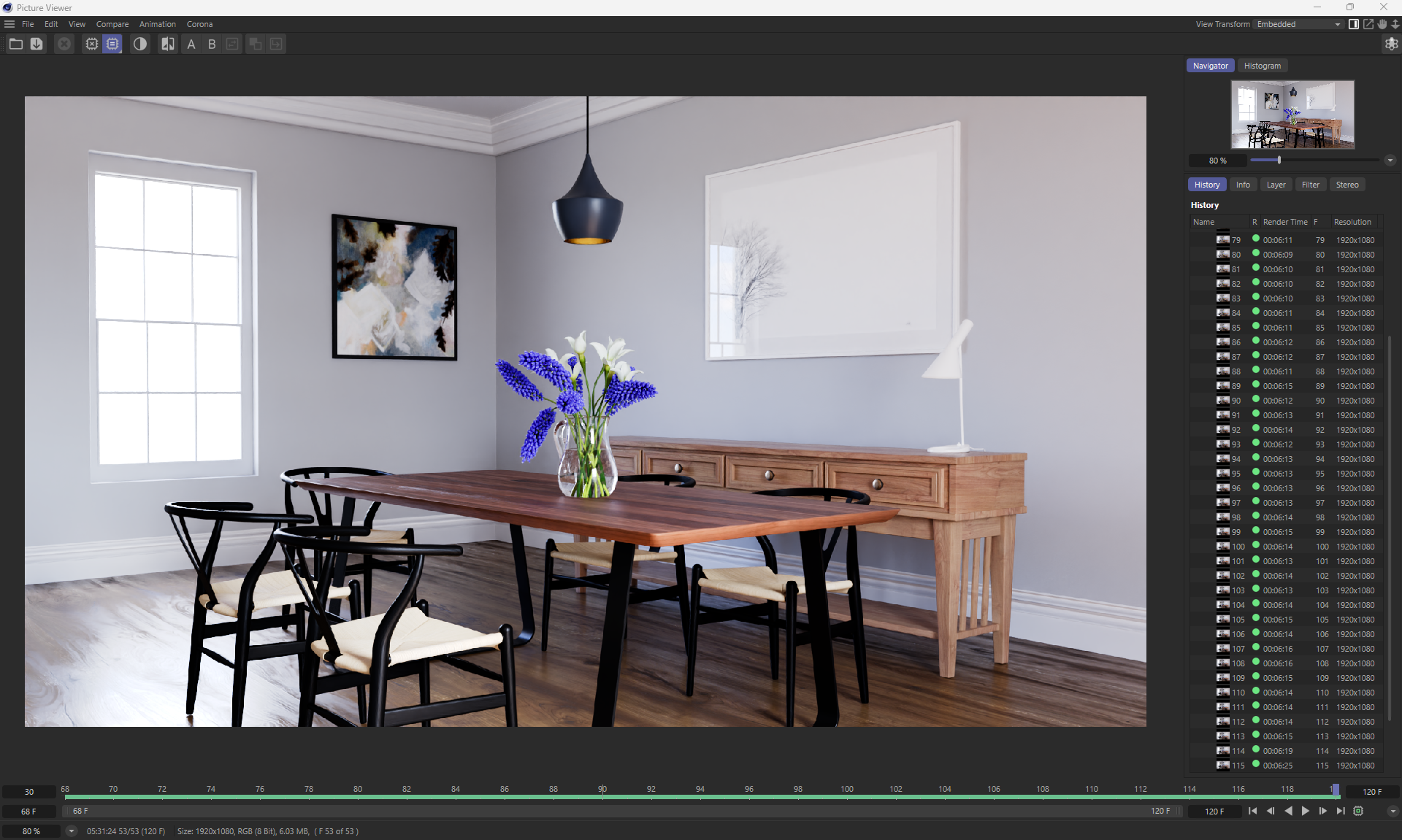
Task: Set image as compare A
Action: 191,44
